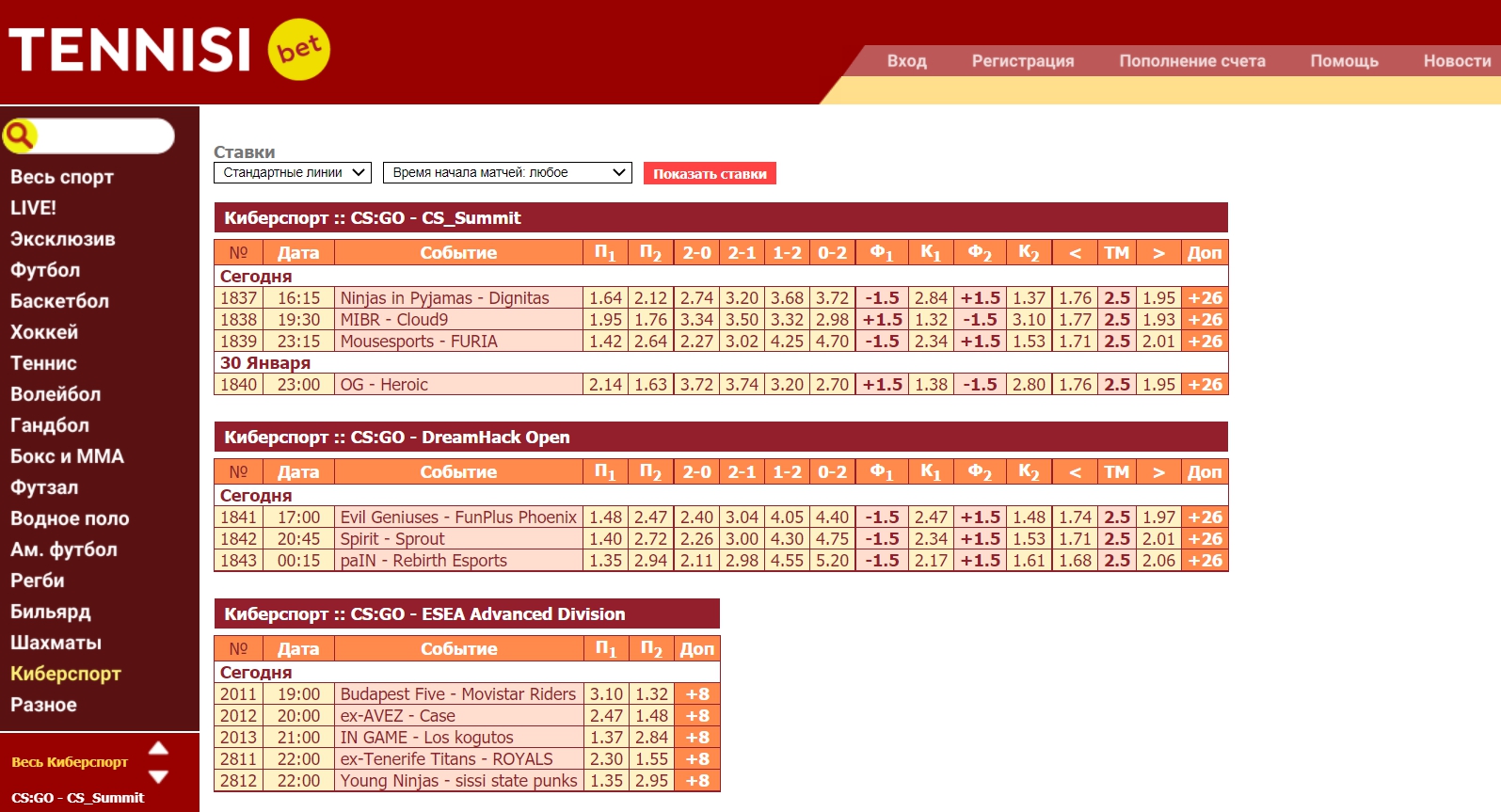Click the magnifier search icon
1501x812 pixels.
pos(19,135)
